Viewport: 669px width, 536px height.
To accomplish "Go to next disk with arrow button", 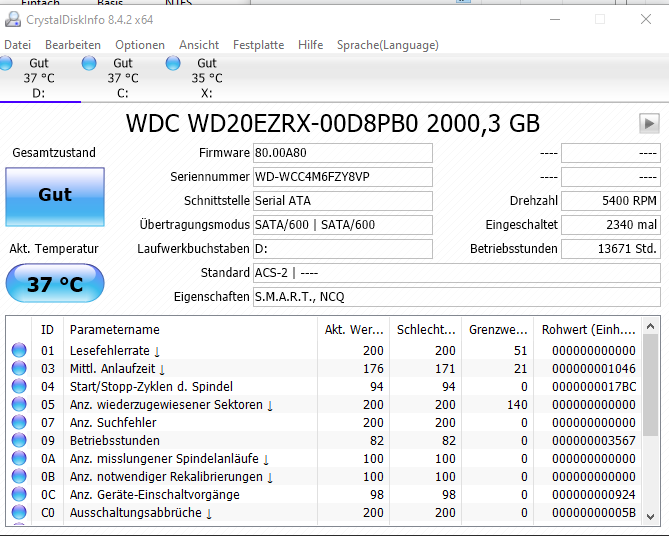I will [649, 124].
